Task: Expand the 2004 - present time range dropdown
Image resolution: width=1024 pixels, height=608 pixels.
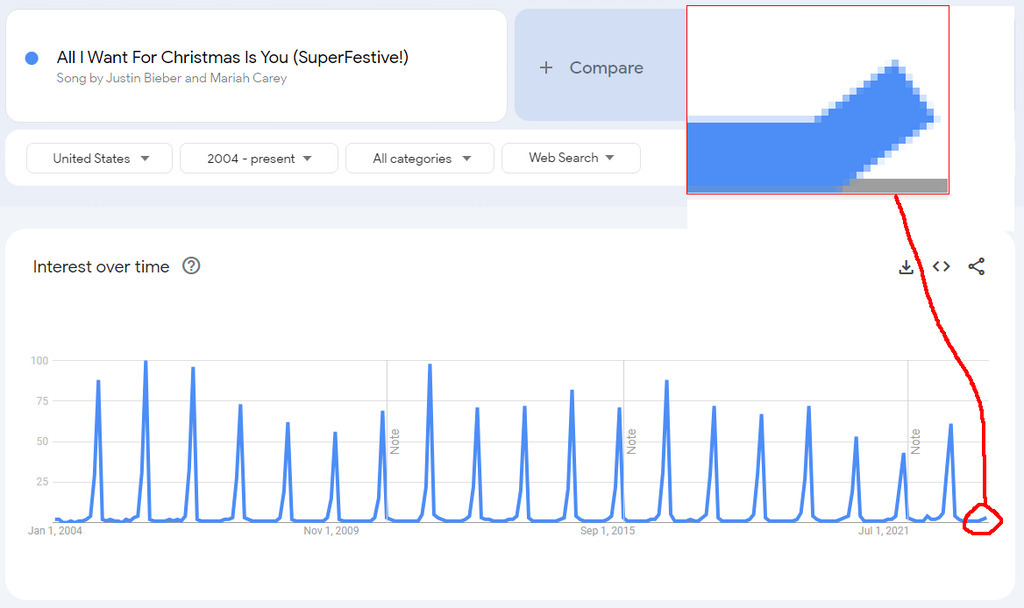Action: click(x=259, y=158)
